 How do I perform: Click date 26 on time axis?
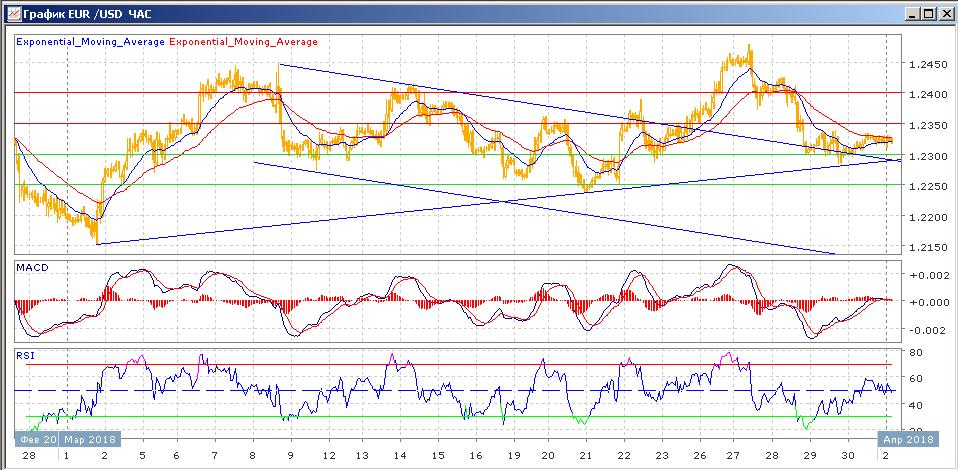pyautogui.click(x=700, y=456)
